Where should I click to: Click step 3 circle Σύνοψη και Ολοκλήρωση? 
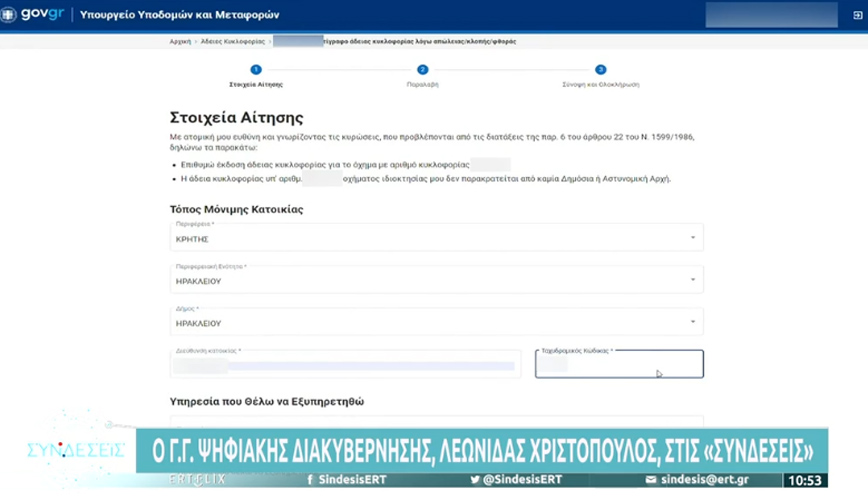(x=600, y=70)
